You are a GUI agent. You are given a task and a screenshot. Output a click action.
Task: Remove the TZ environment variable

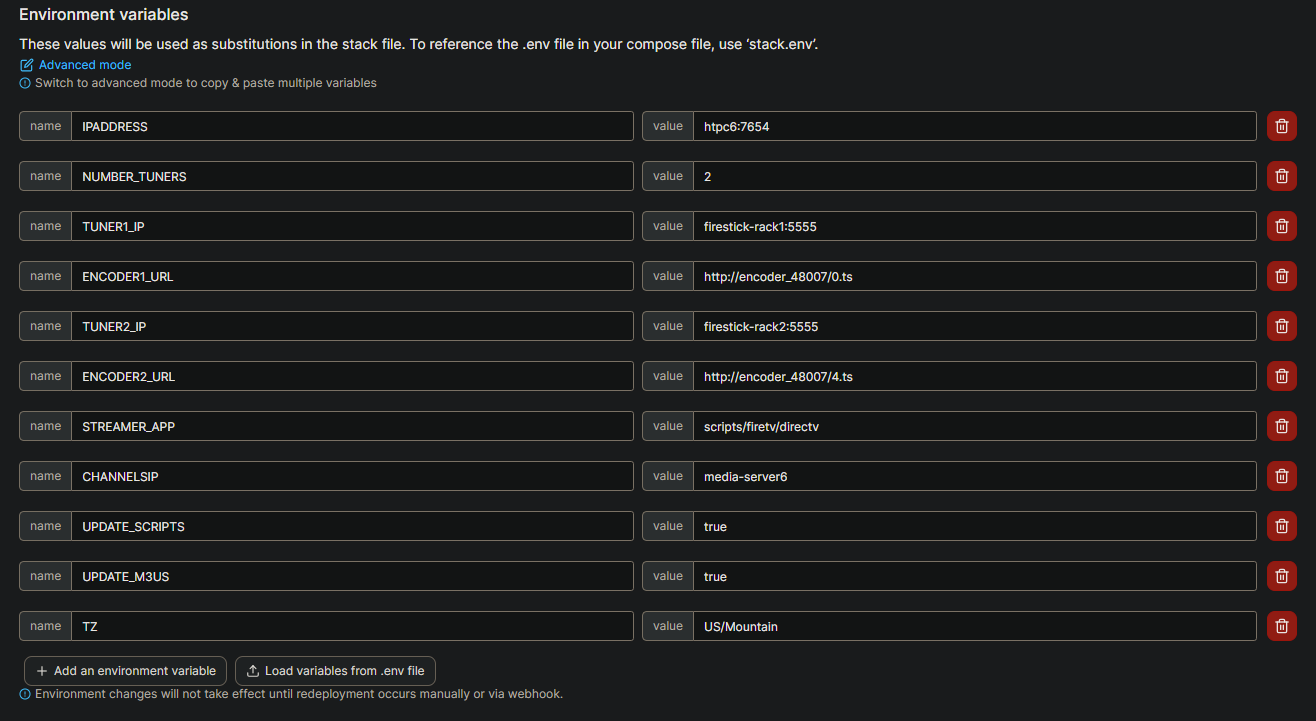1281,626
